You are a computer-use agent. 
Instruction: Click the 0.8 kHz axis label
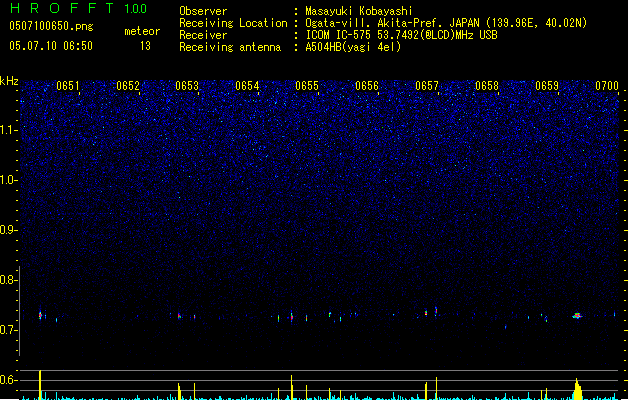[9, 280]
